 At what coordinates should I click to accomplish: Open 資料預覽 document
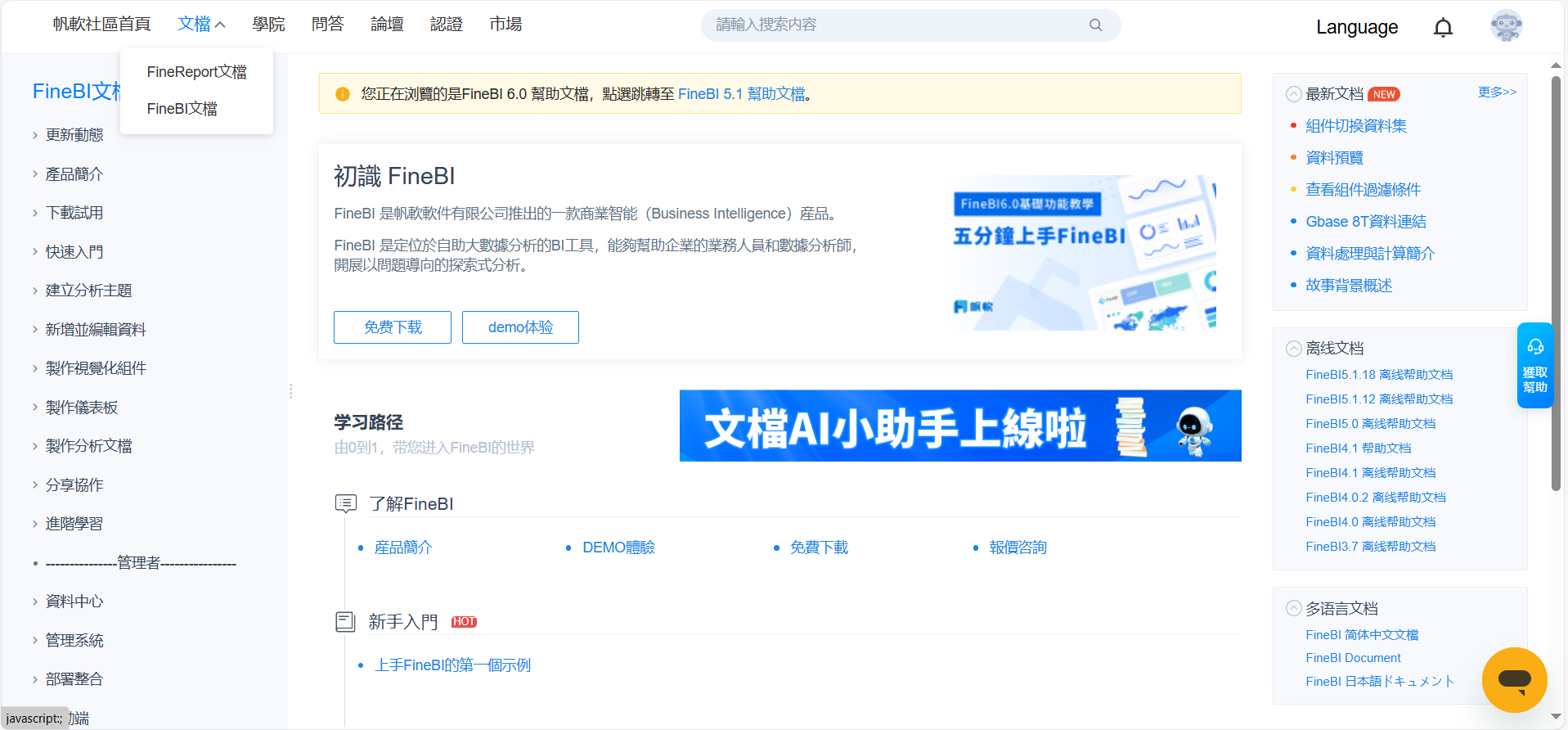[x=1335, y=158]
